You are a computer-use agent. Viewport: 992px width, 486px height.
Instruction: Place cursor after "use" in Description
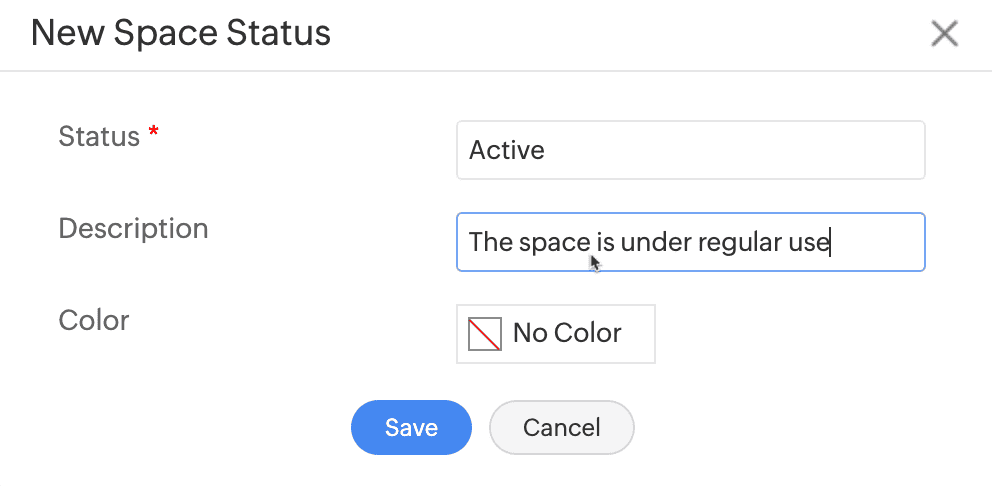tap(831, 242)
